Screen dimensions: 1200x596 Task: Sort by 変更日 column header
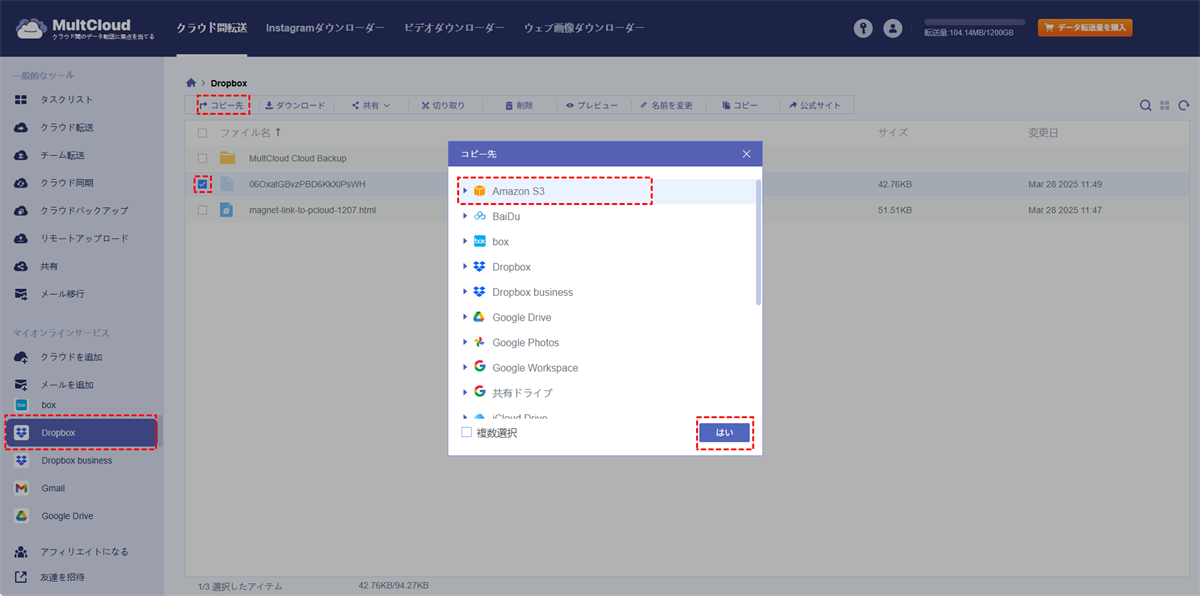coord(1043,133)
